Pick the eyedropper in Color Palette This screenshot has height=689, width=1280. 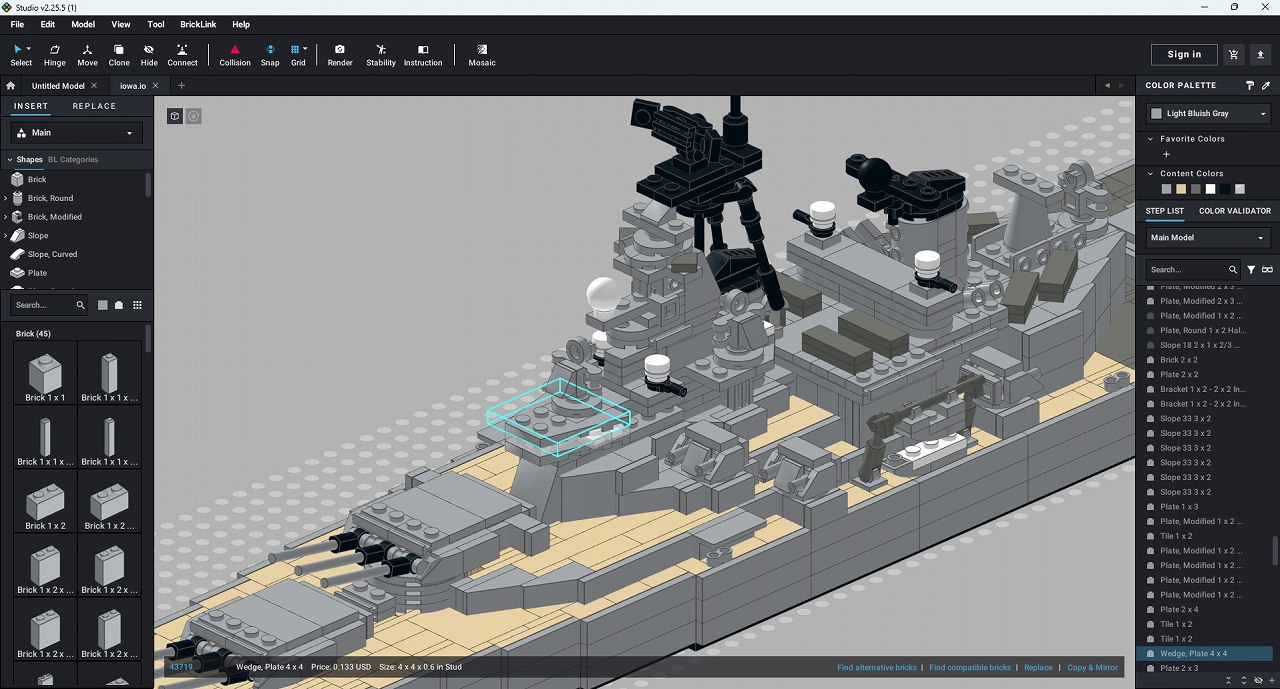point(1266,86)
